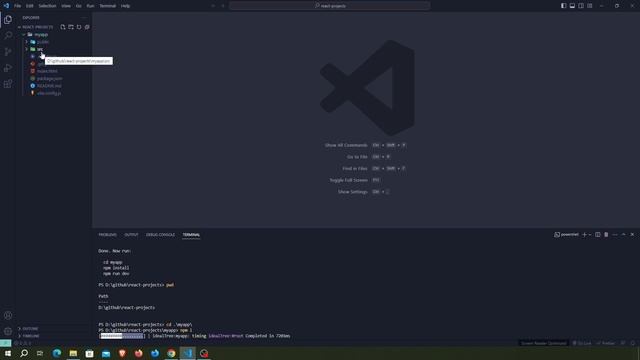Open the Source Control view
Viewport: 640px width, 360px height.
coord(8,51)
